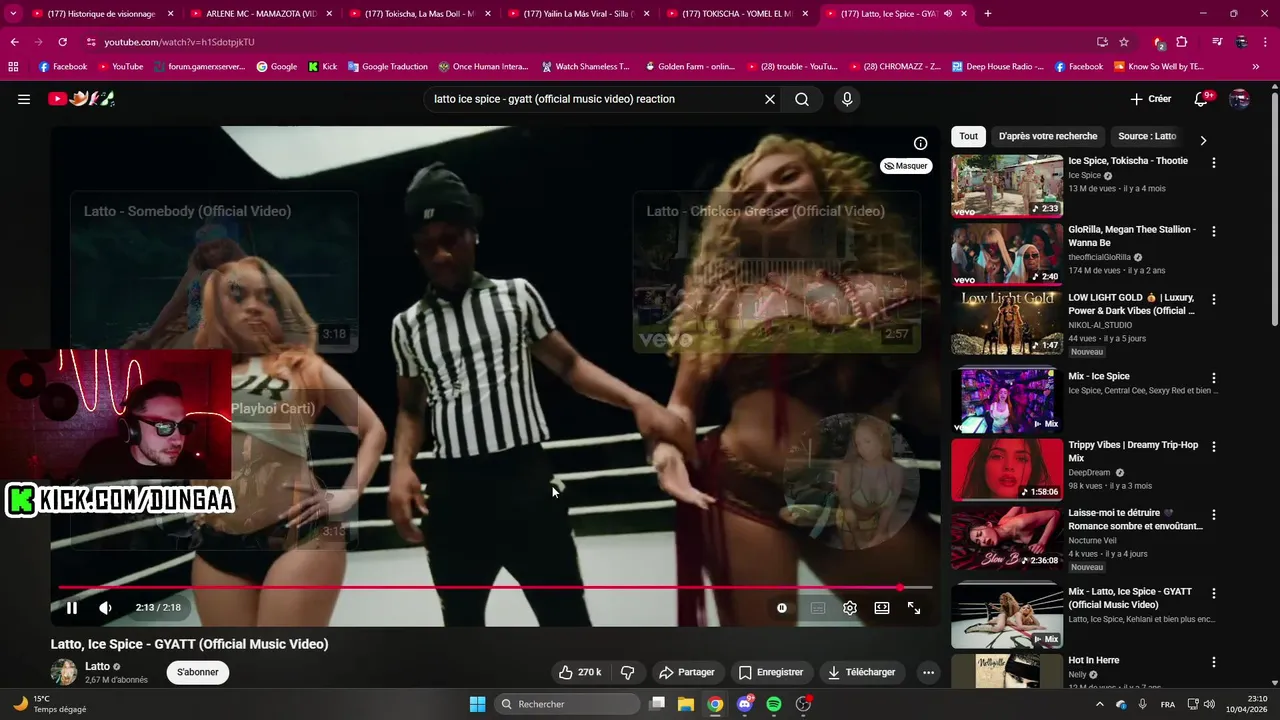
Task: Open player settings gear
Action: [850, 608]
